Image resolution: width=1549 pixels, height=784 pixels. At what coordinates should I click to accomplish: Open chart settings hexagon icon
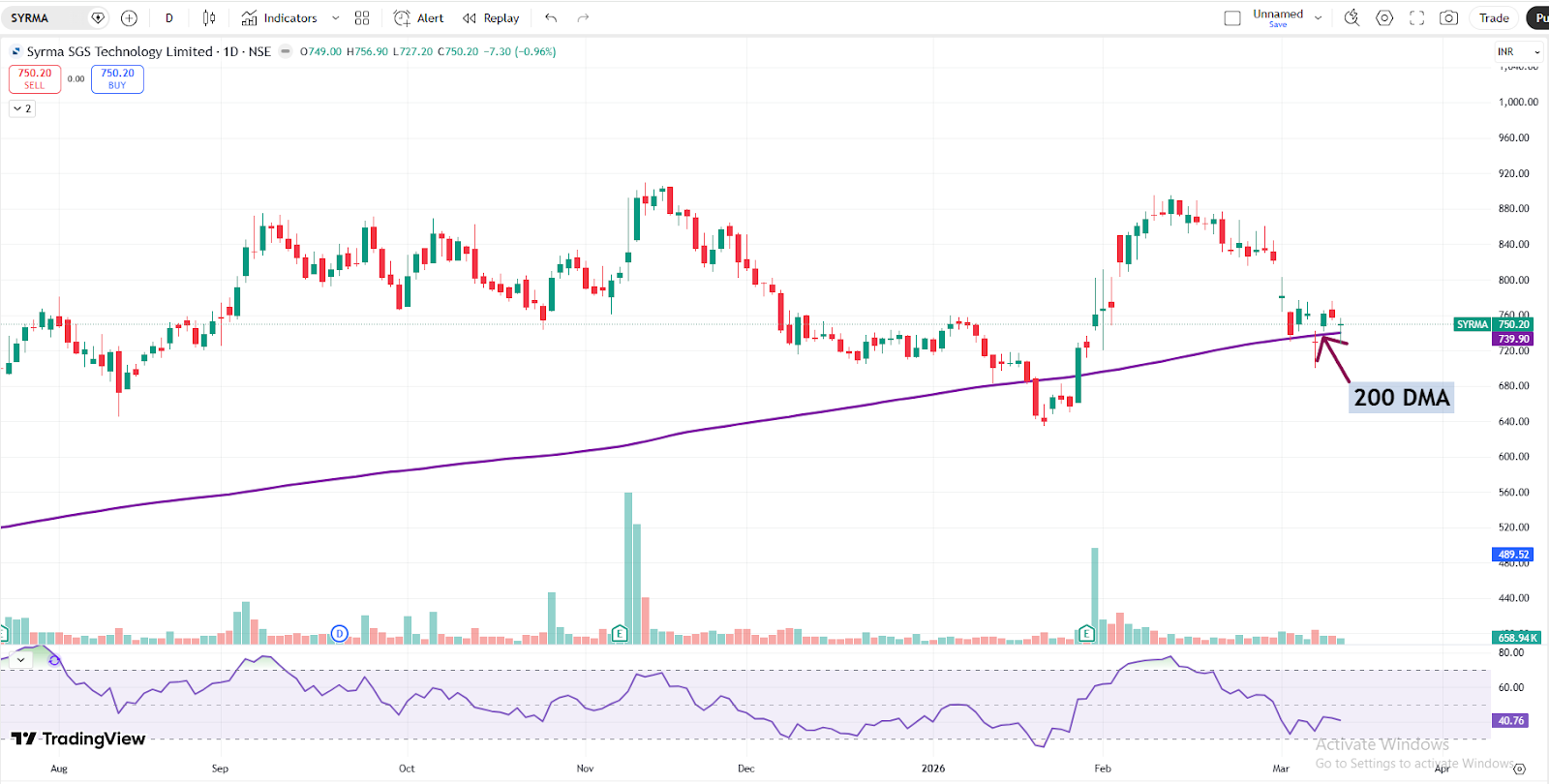pyautogui.click(x=1384, y=18)
